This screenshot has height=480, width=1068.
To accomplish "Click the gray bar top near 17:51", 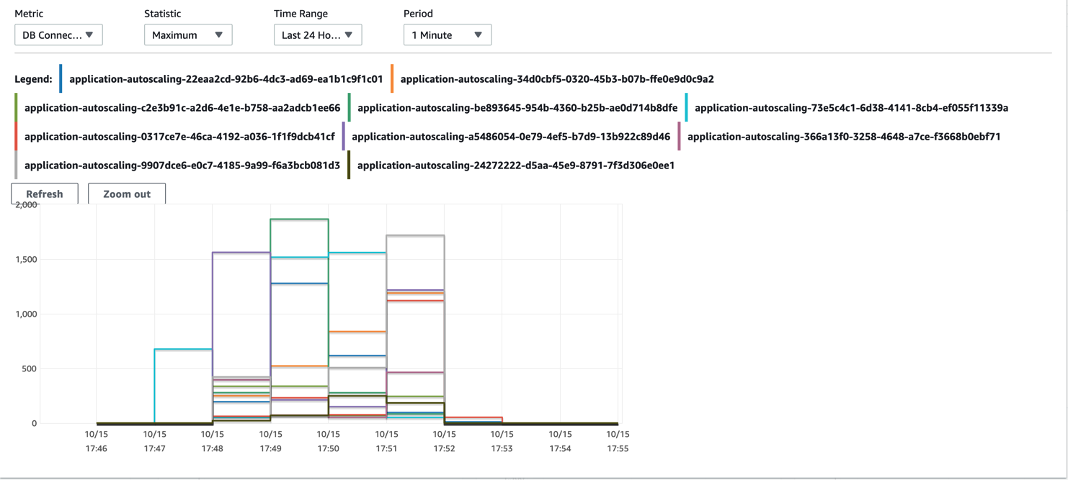I will [x=415, y=236].
